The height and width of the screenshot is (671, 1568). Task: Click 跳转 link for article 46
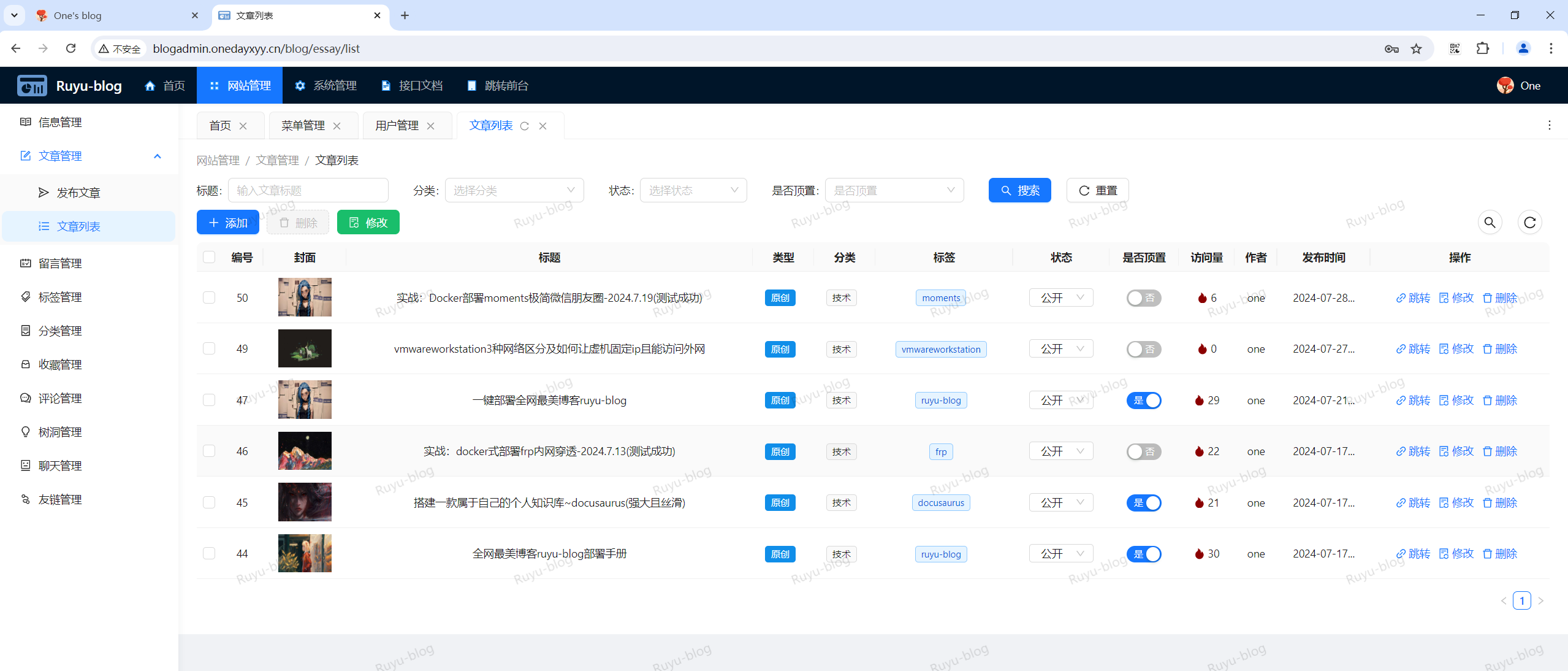[x=1414, y=451]
